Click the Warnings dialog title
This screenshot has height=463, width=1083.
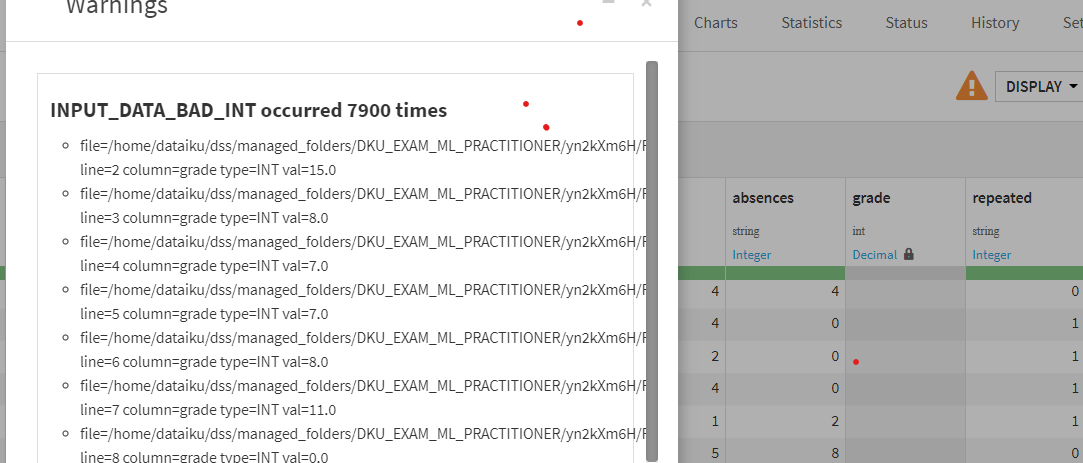tap(117, 7)
